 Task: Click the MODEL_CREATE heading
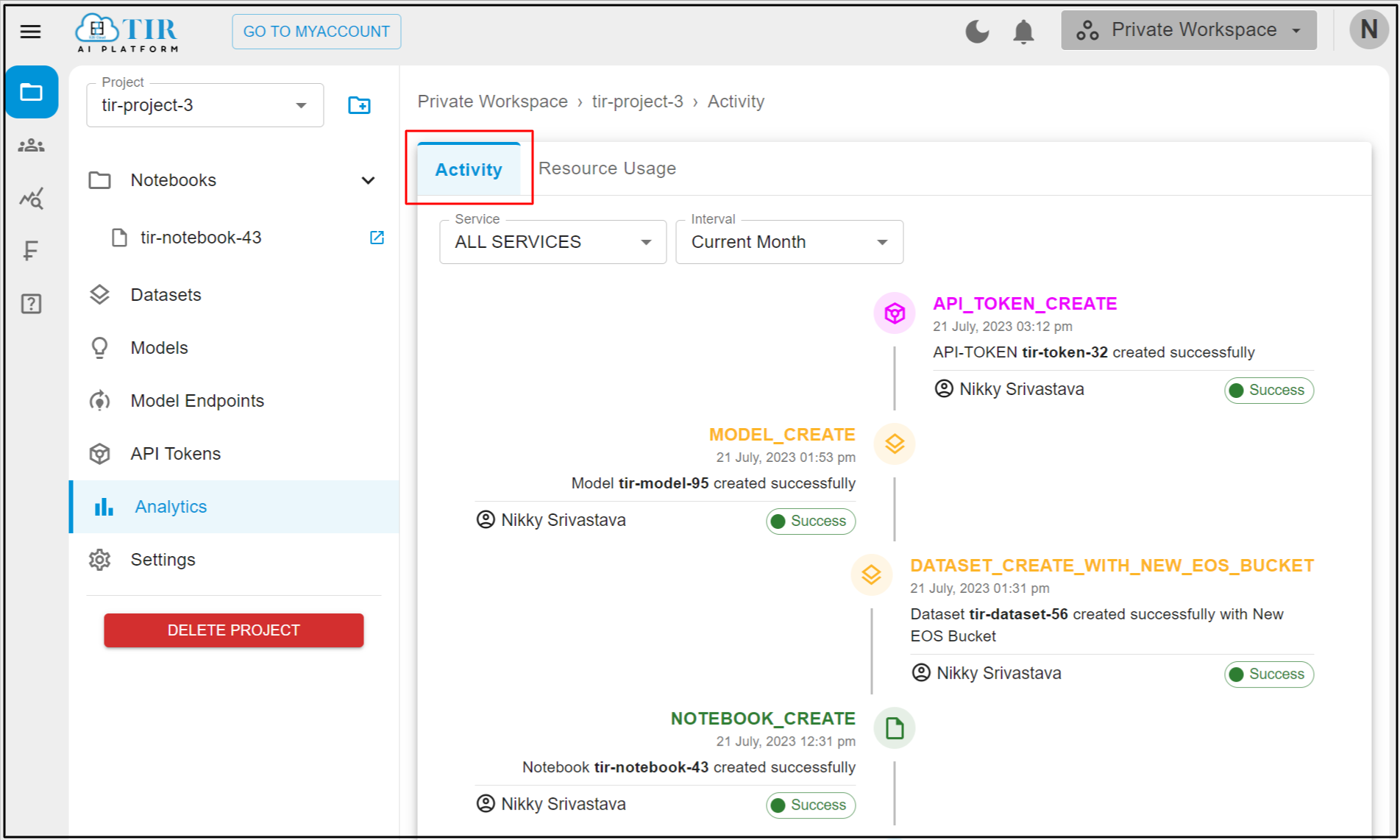782,435
